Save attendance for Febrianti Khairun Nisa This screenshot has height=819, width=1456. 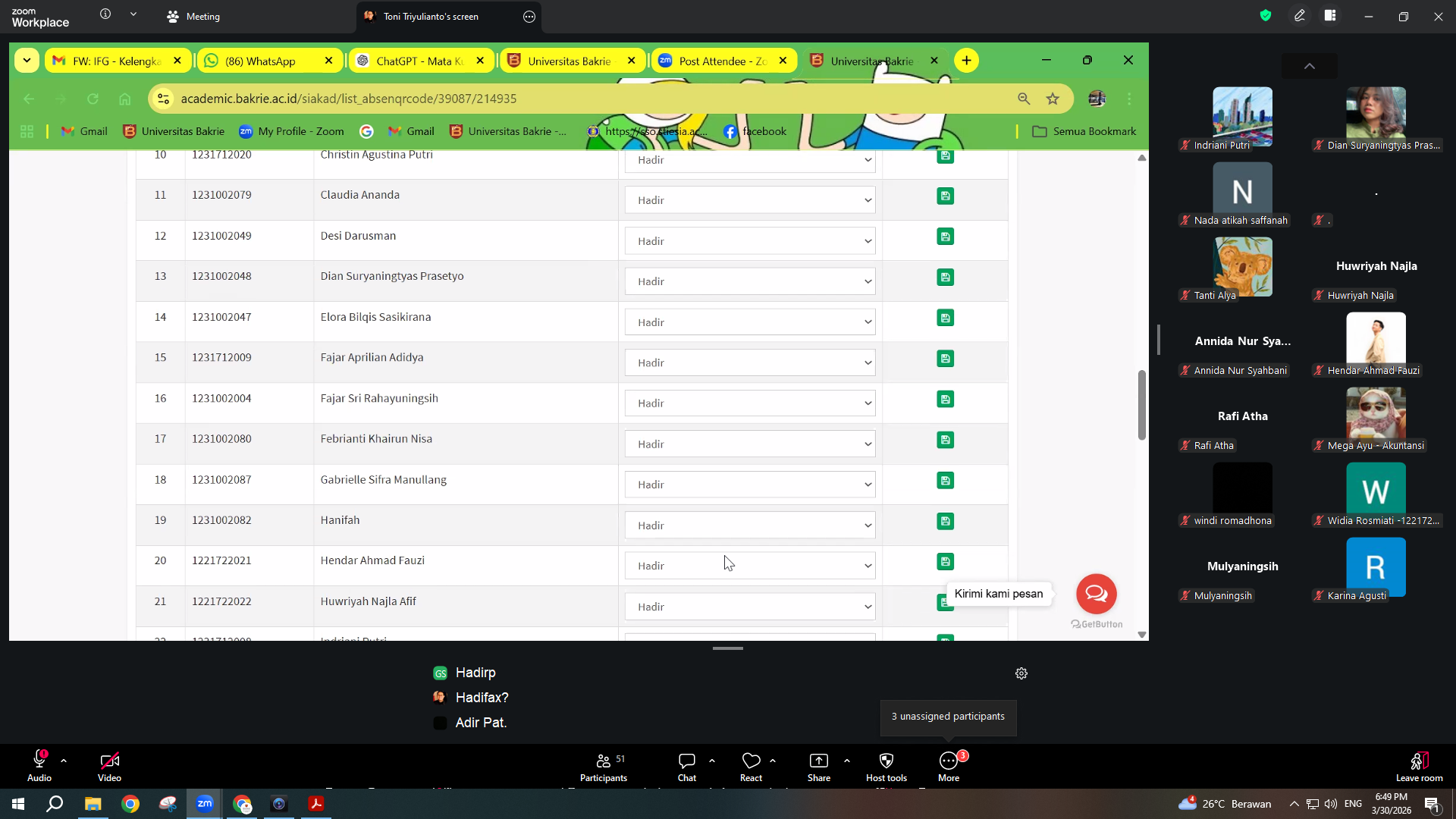coord(945,440)
